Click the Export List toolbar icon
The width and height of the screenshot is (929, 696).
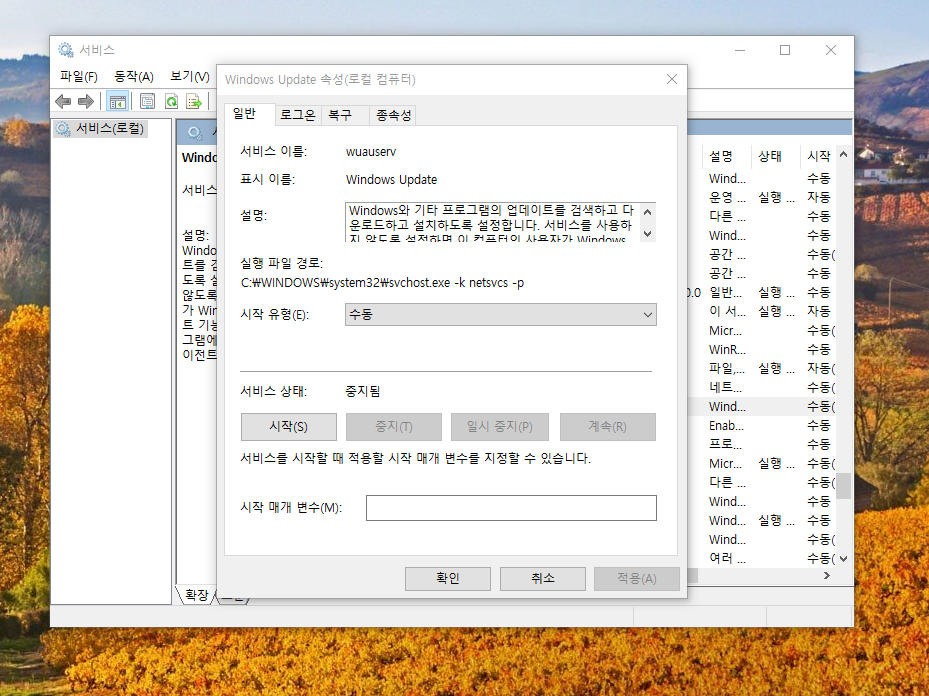click(x=194, y=102)
